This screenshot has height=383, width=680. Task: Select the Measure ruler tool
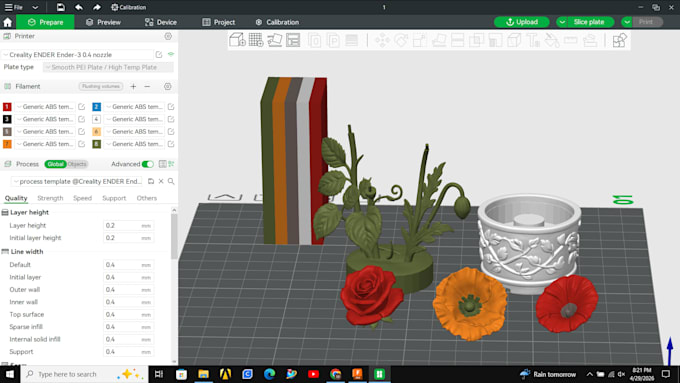571,40
